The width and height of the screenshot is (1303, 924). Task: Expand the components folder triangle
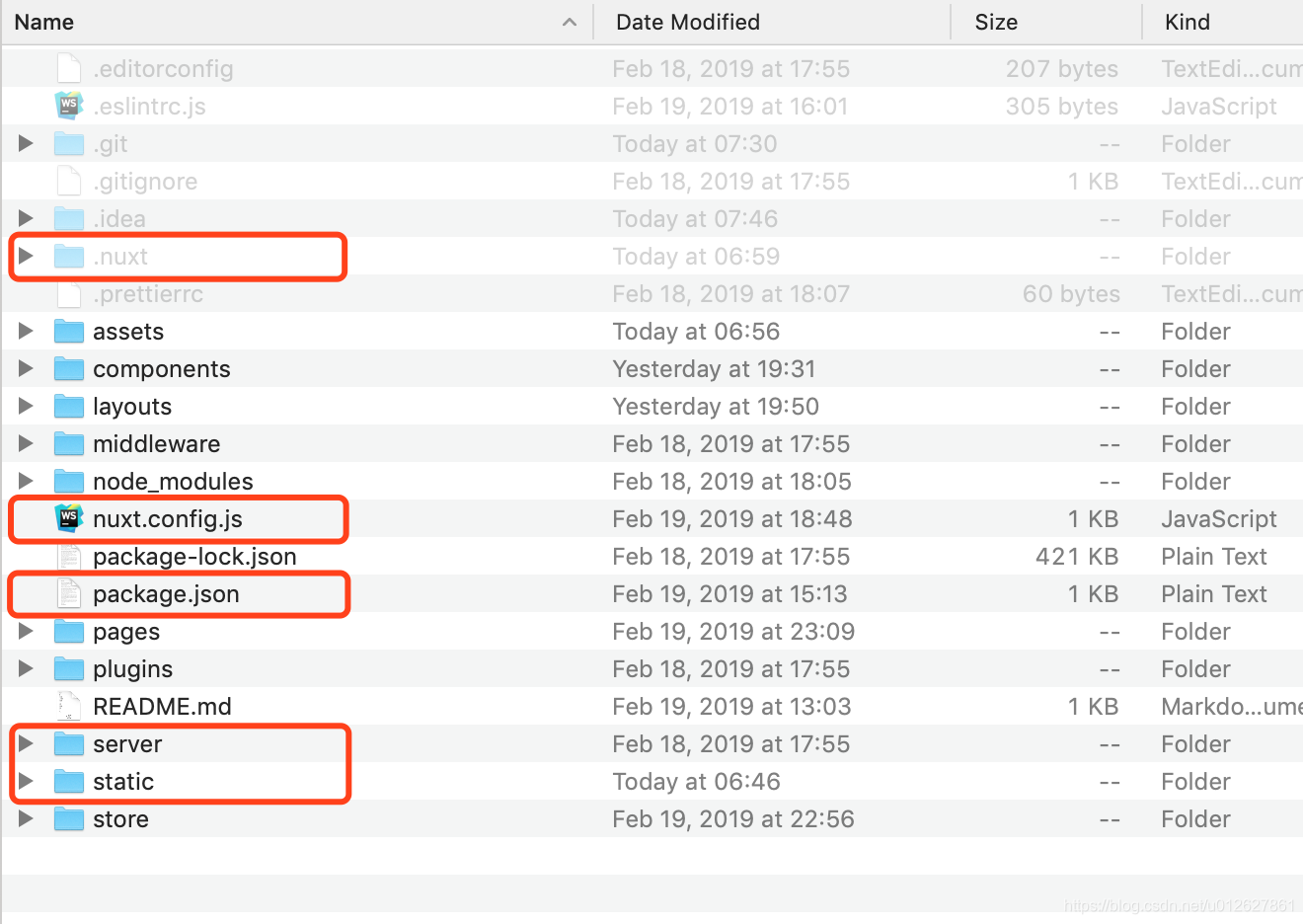coord(26,368)
